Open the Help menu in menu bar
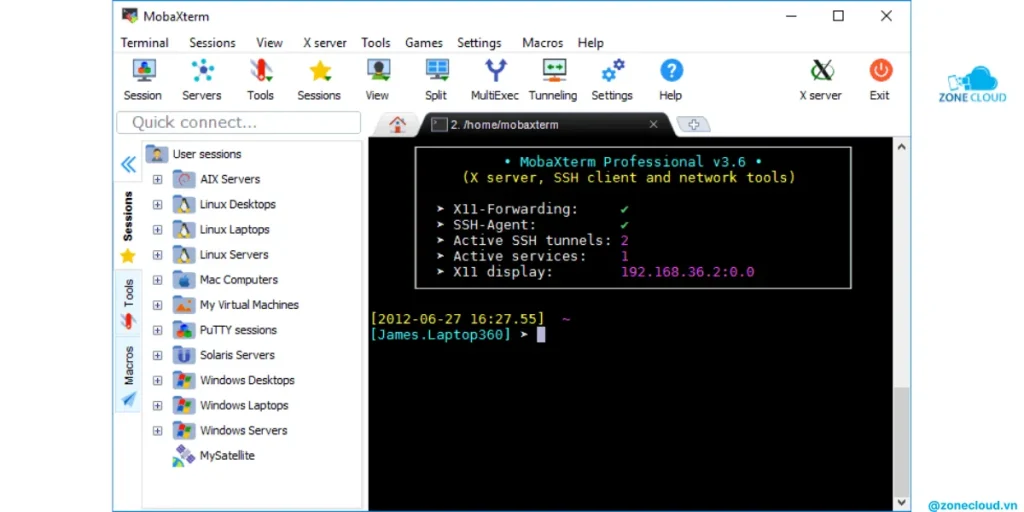 590,43
